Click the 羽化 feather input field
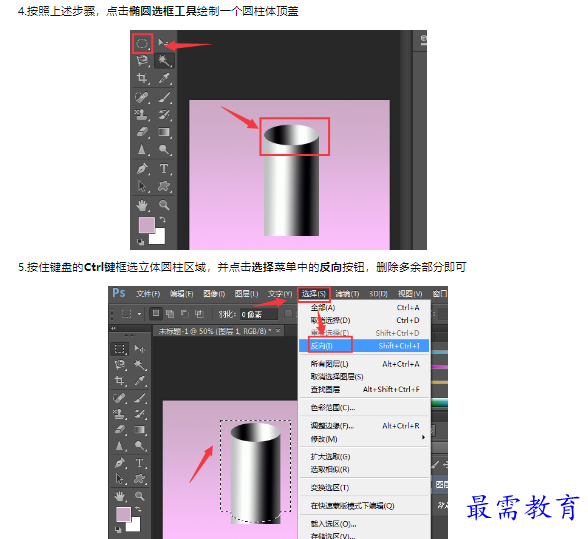Viewport: 588px width, 539px height. (x=259, y=314)
